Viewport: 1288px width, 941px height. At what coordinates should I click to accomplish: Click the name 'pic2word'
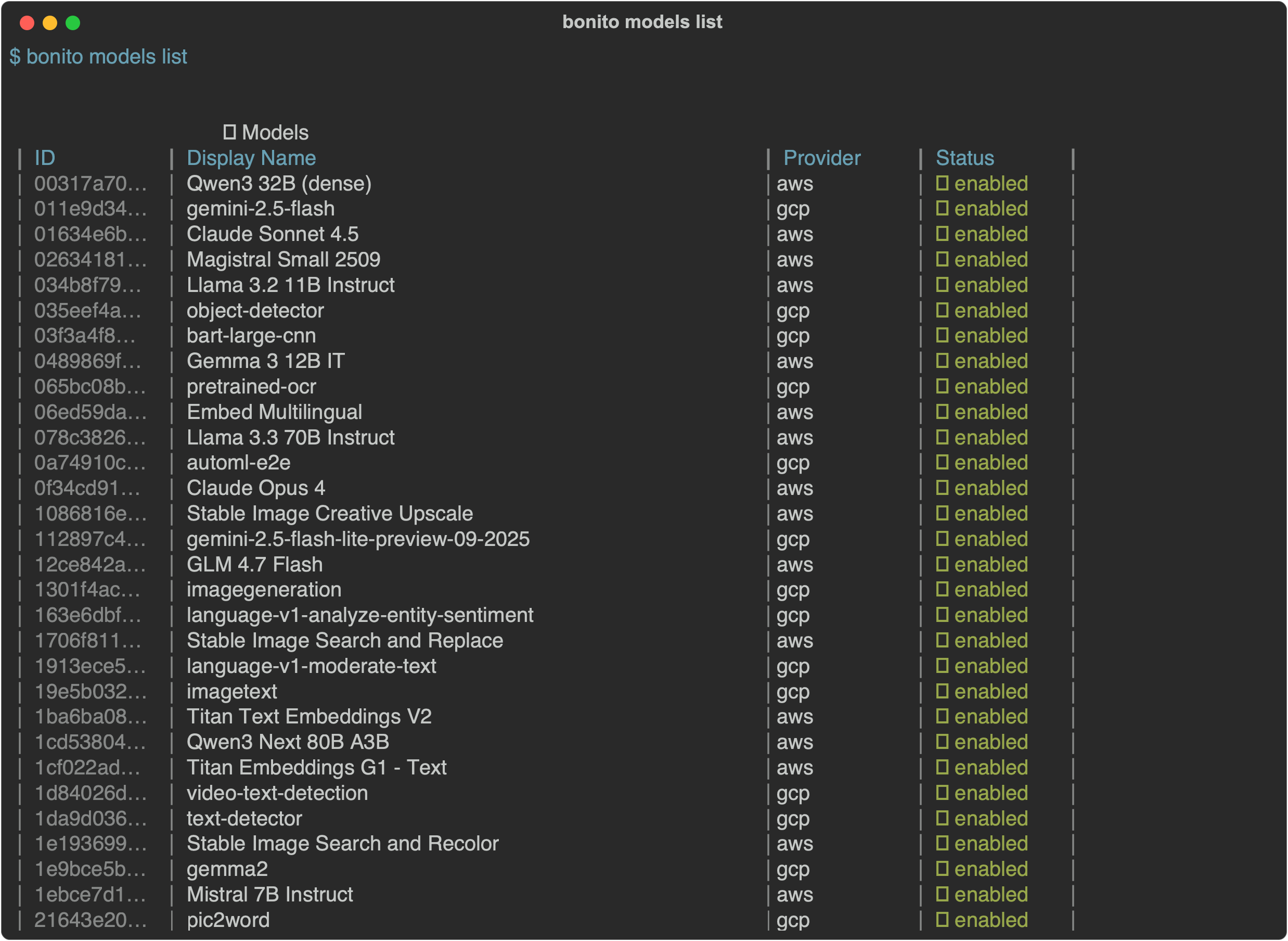click(x=228, y=921)
